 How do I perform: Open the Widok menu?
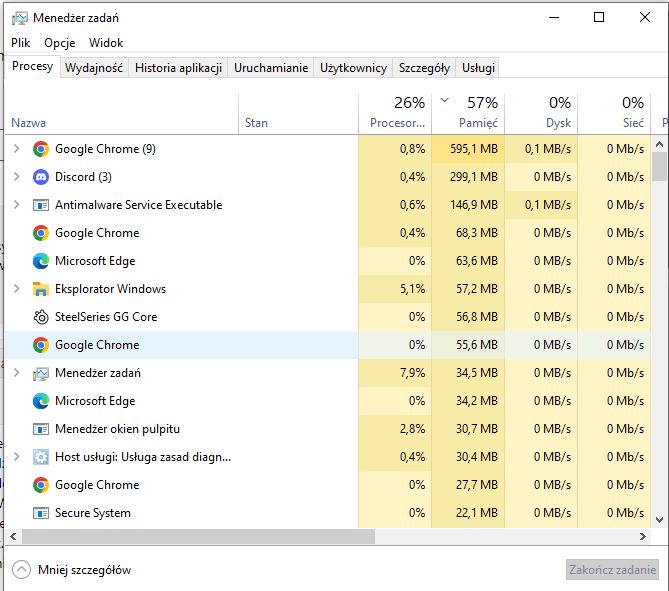pyautogui.click(x=106, y=43)
